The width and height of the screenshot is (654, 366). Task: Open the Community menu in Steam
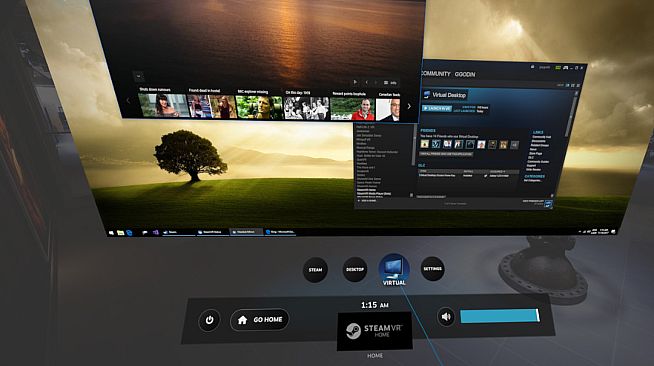click(436, 73)
